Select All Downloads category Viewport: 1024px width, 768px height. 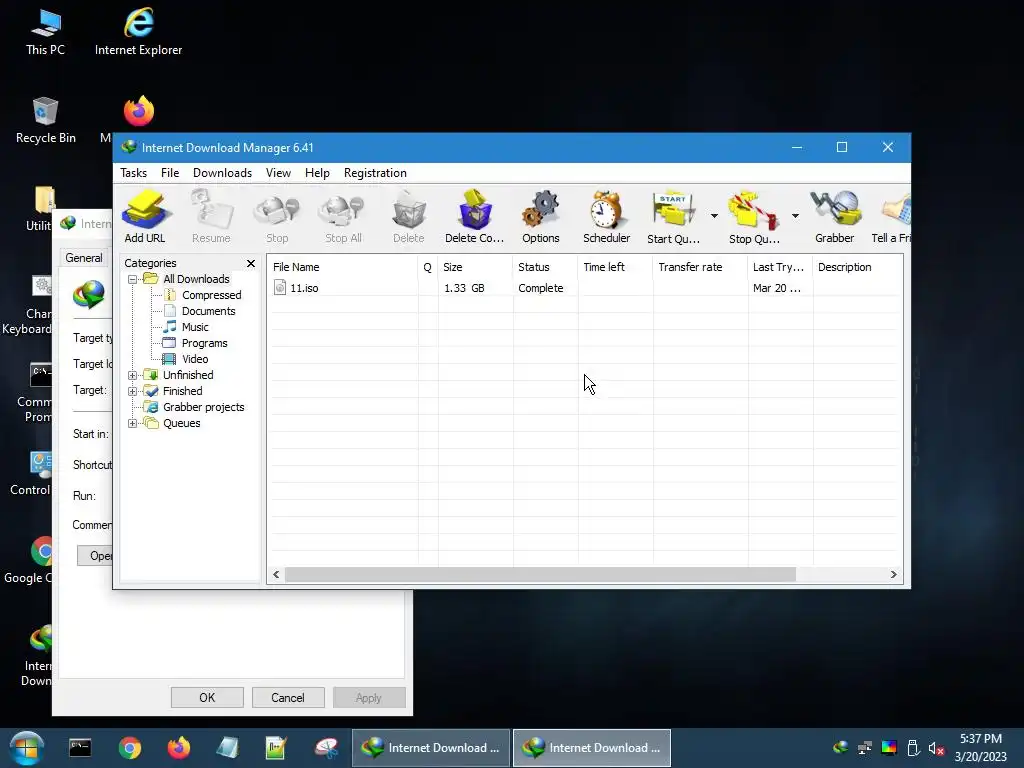pyautogui.click(x=196, y=279)
